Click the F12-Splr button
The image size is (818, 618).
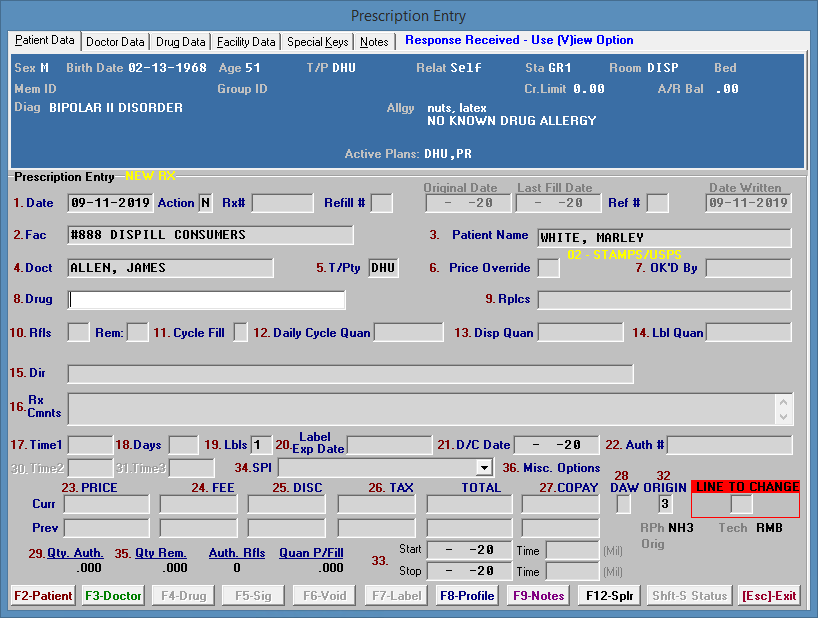coord(609,596)
